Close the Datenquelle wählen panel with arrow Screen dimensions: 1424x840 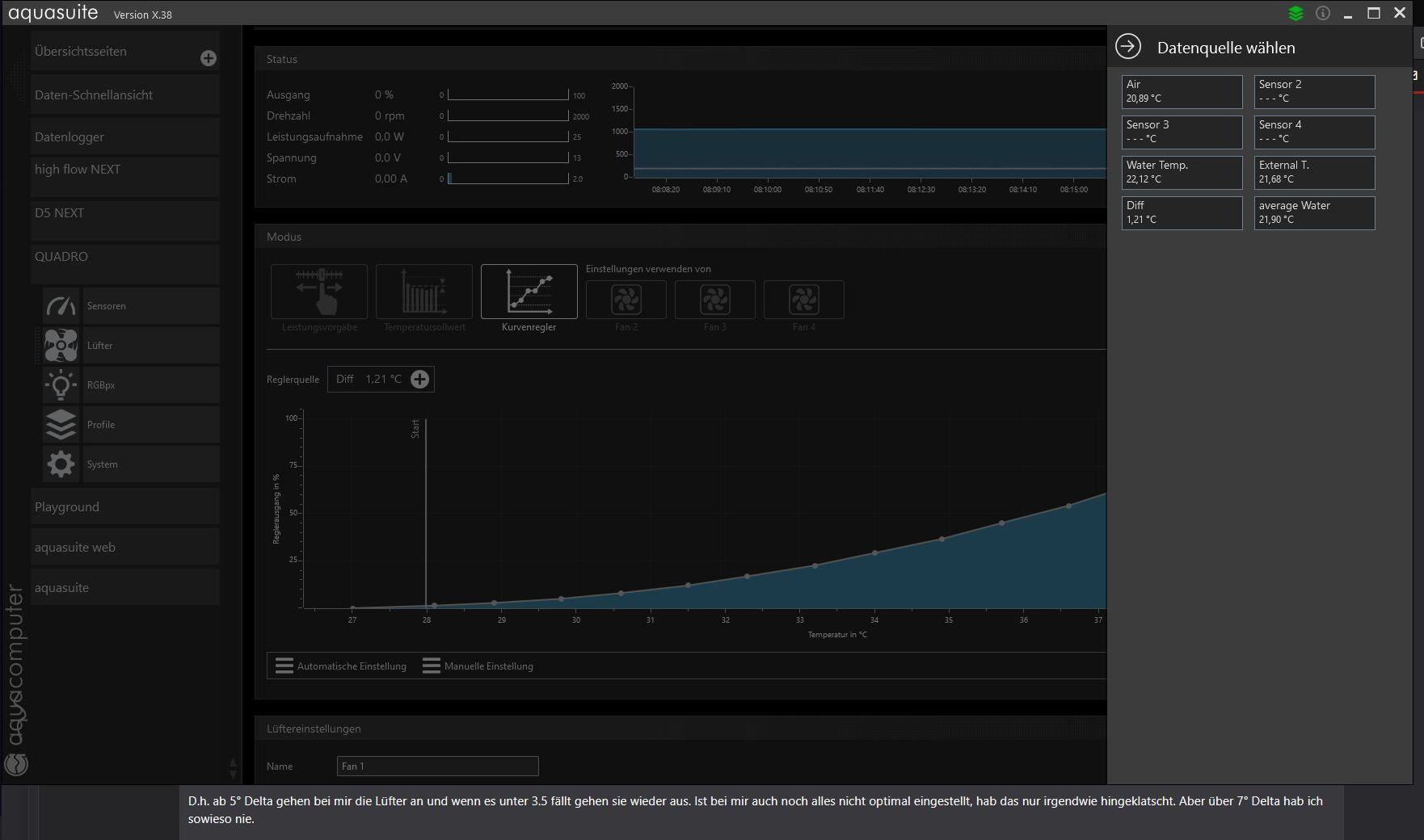1128,47
